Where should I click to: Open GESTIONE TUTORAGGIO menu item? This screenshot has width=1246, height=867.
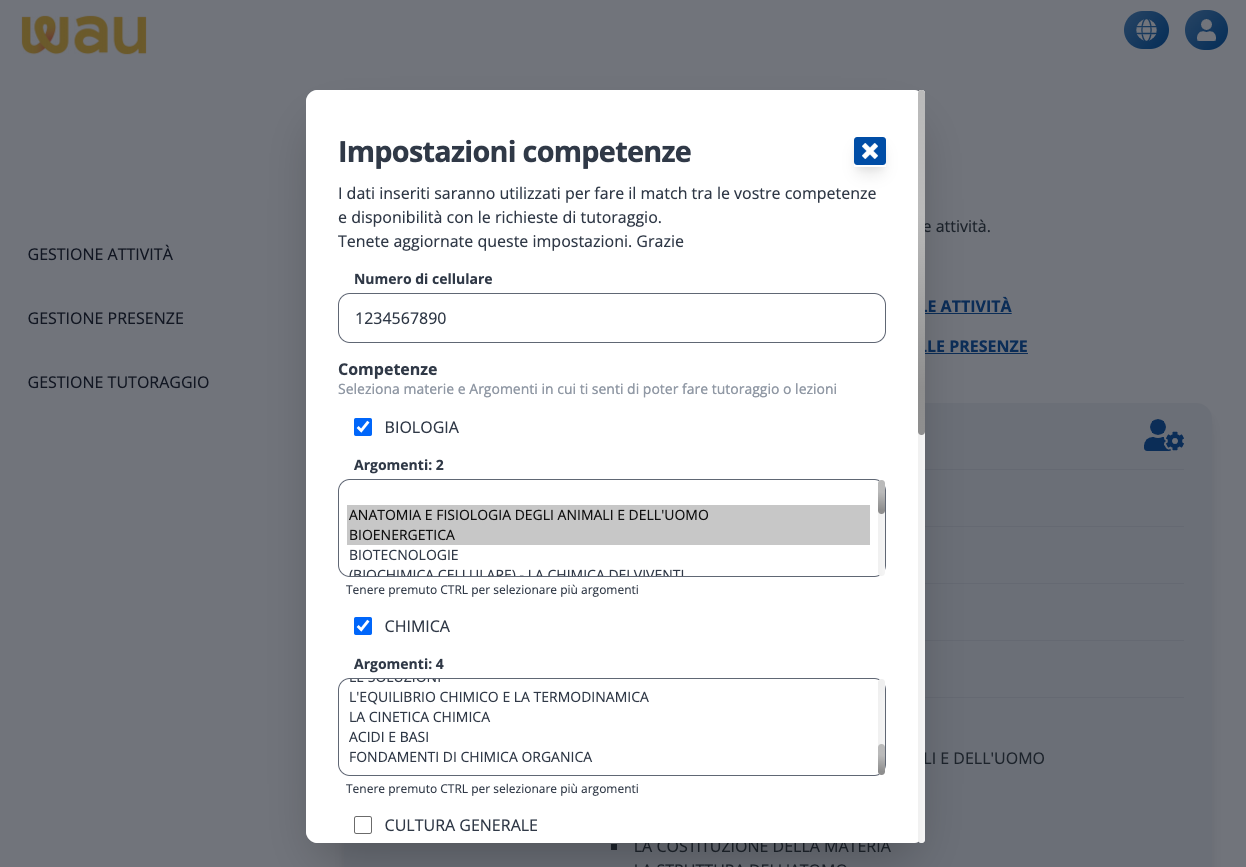[118, 382]
